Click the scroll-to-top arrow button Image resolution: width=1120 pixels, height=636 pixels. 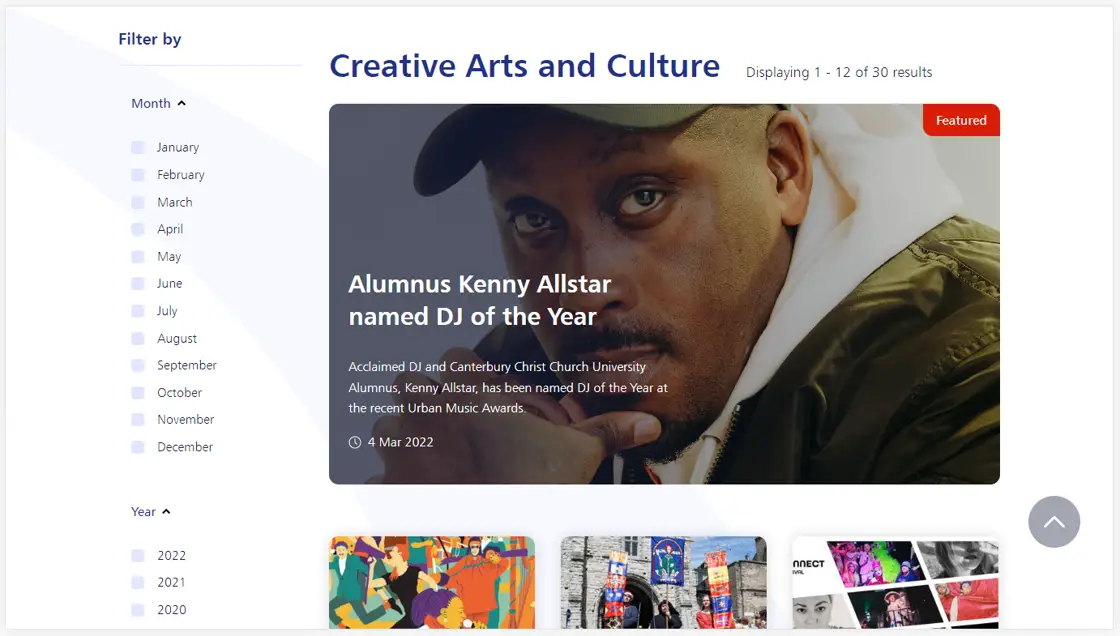(x=1054, y=522)
